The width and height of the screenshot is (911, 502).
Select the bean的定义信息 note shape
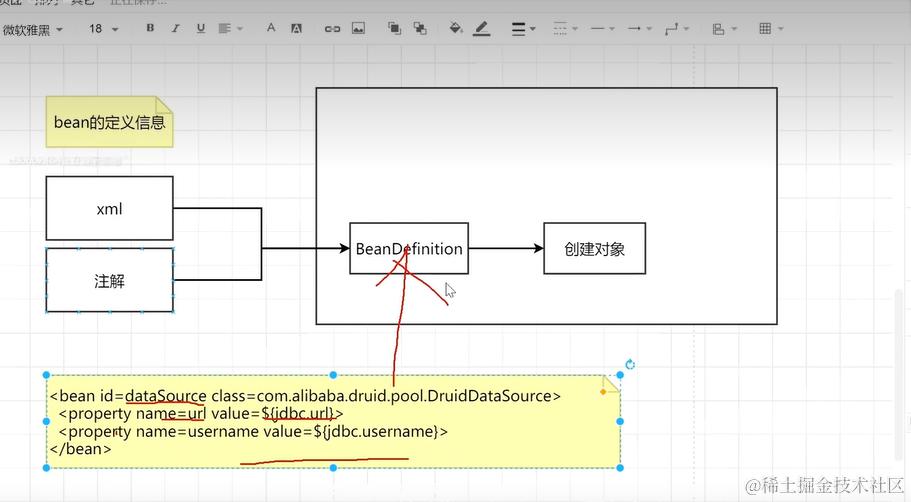tap(109, 121)
